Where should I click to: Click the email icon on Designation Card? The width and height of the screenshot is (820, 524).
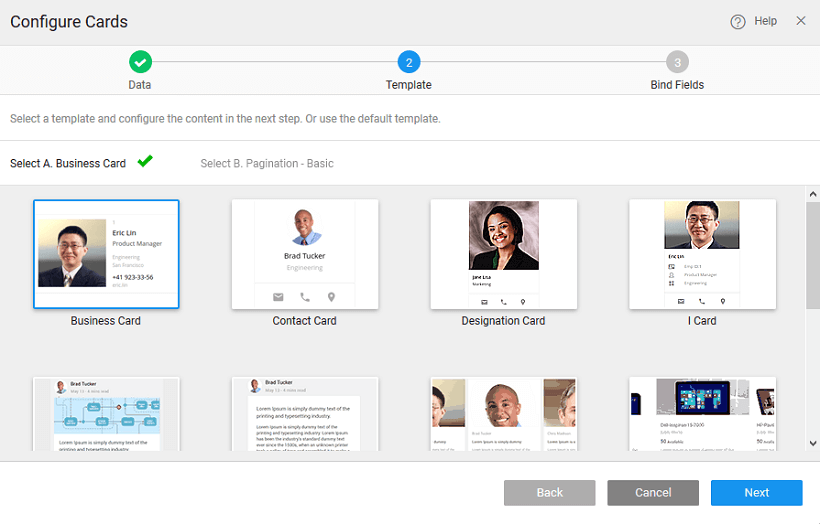(x=485, y=301)
